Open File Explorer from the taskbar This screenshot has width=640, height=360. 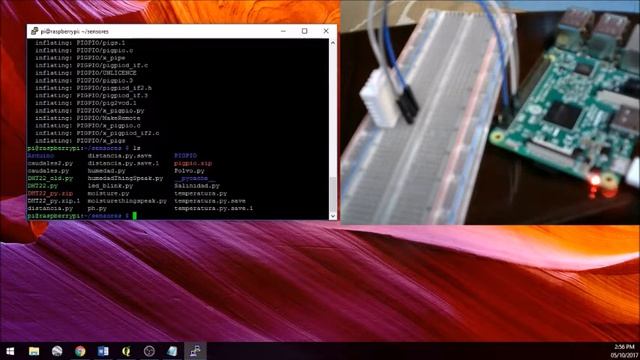(x=34, y=351)
